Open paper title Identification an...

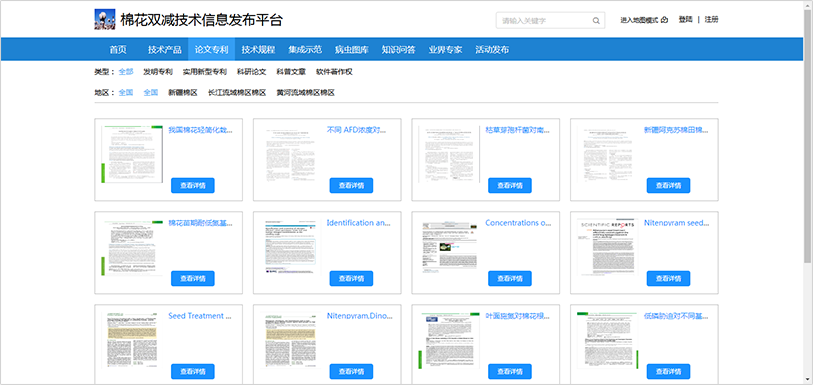click(359, 223)
